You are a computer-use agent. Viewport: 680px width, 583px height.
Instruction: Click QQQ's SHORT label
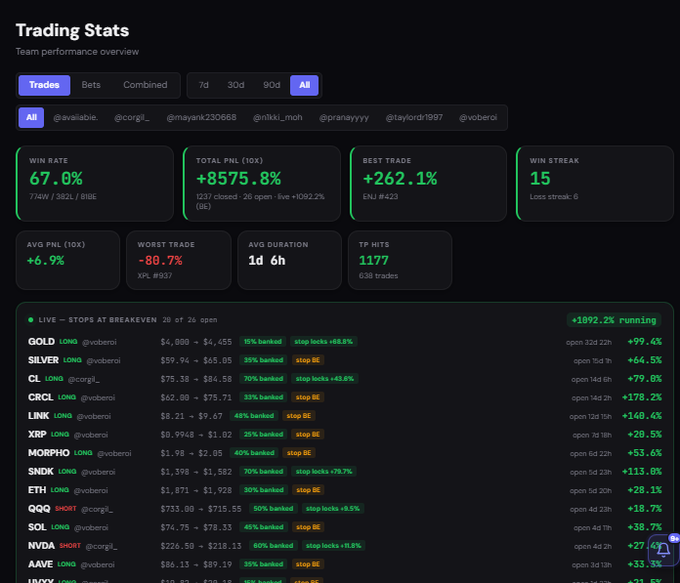click(x=65, y=509)
